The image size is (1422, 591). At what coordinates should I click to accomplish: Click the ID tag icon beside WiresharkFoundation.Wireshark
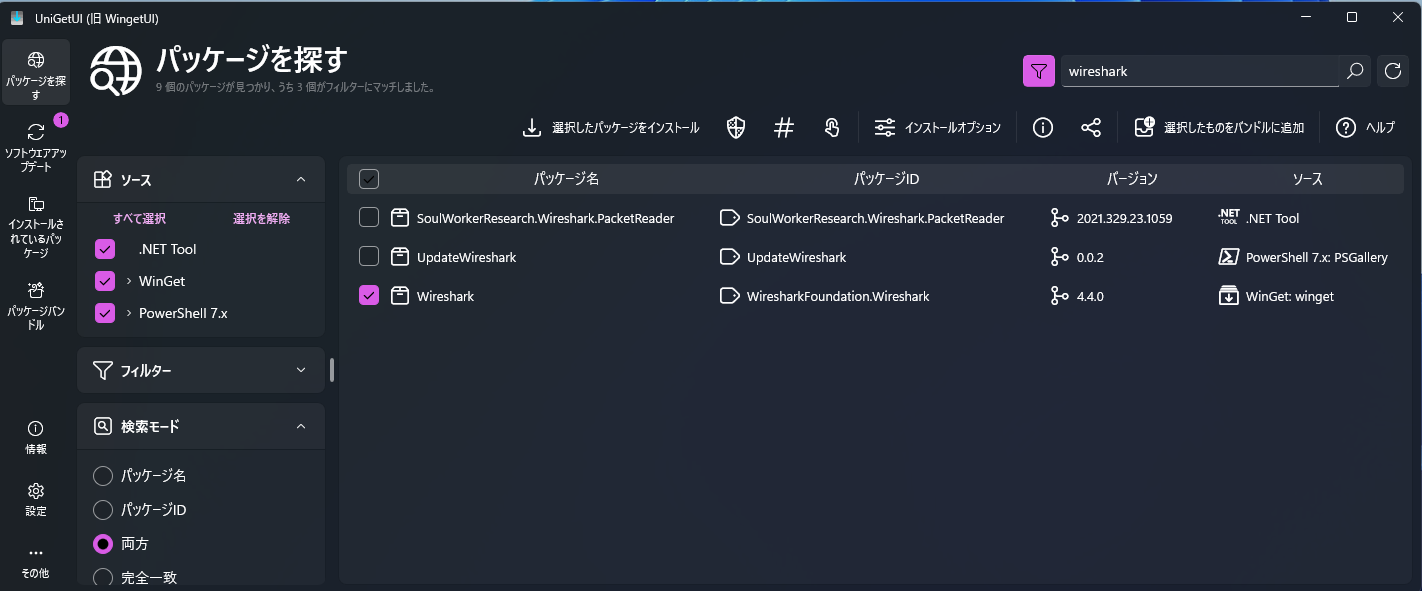click(x=730, y=296)
